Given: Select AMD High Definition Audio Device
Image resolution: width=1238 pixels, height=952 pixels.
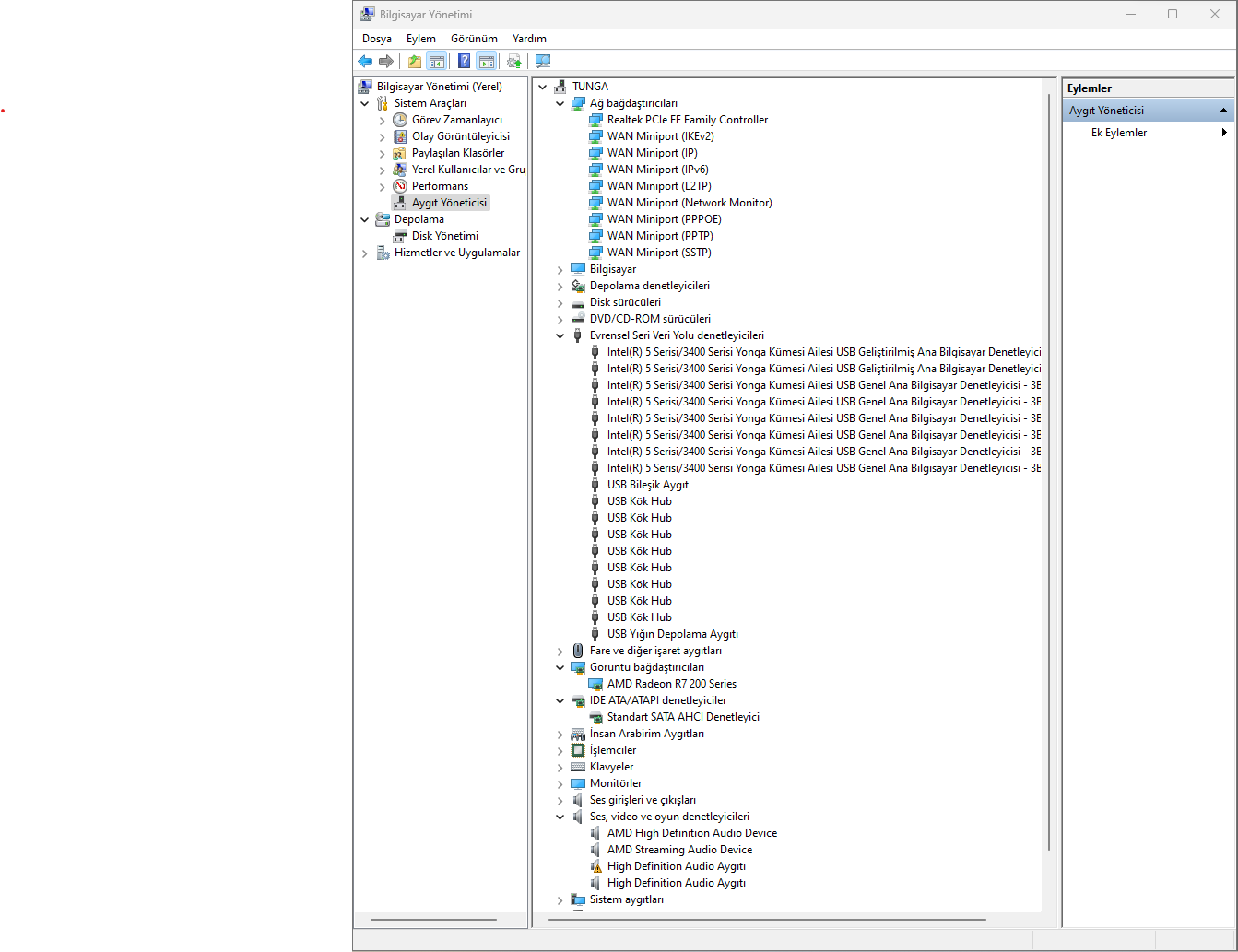Looking at the screenshot, I should pos(691,833).
